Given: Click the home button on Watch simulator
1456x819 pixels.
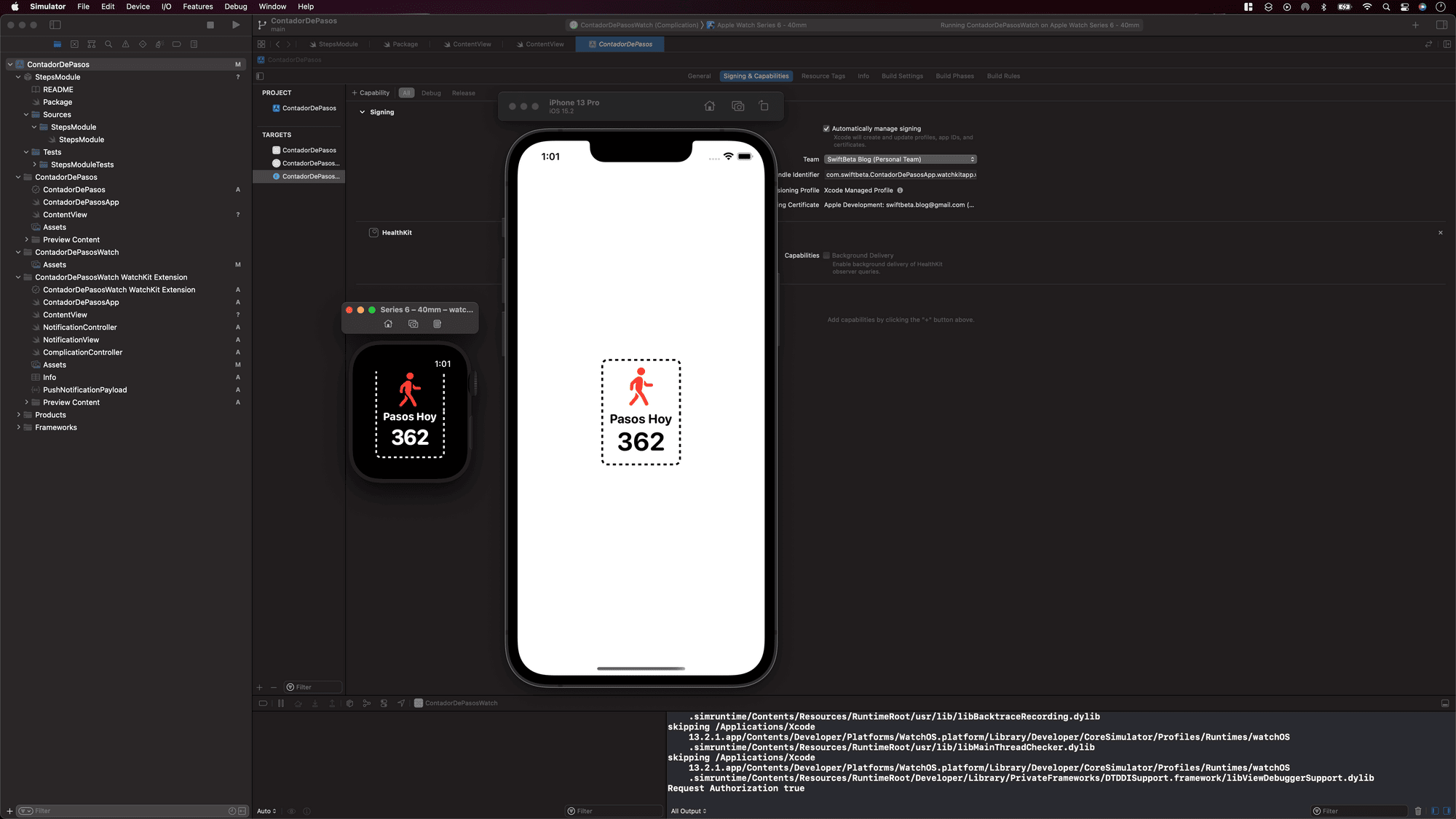Looking at the screenshot, I should [x=388, y=325].
